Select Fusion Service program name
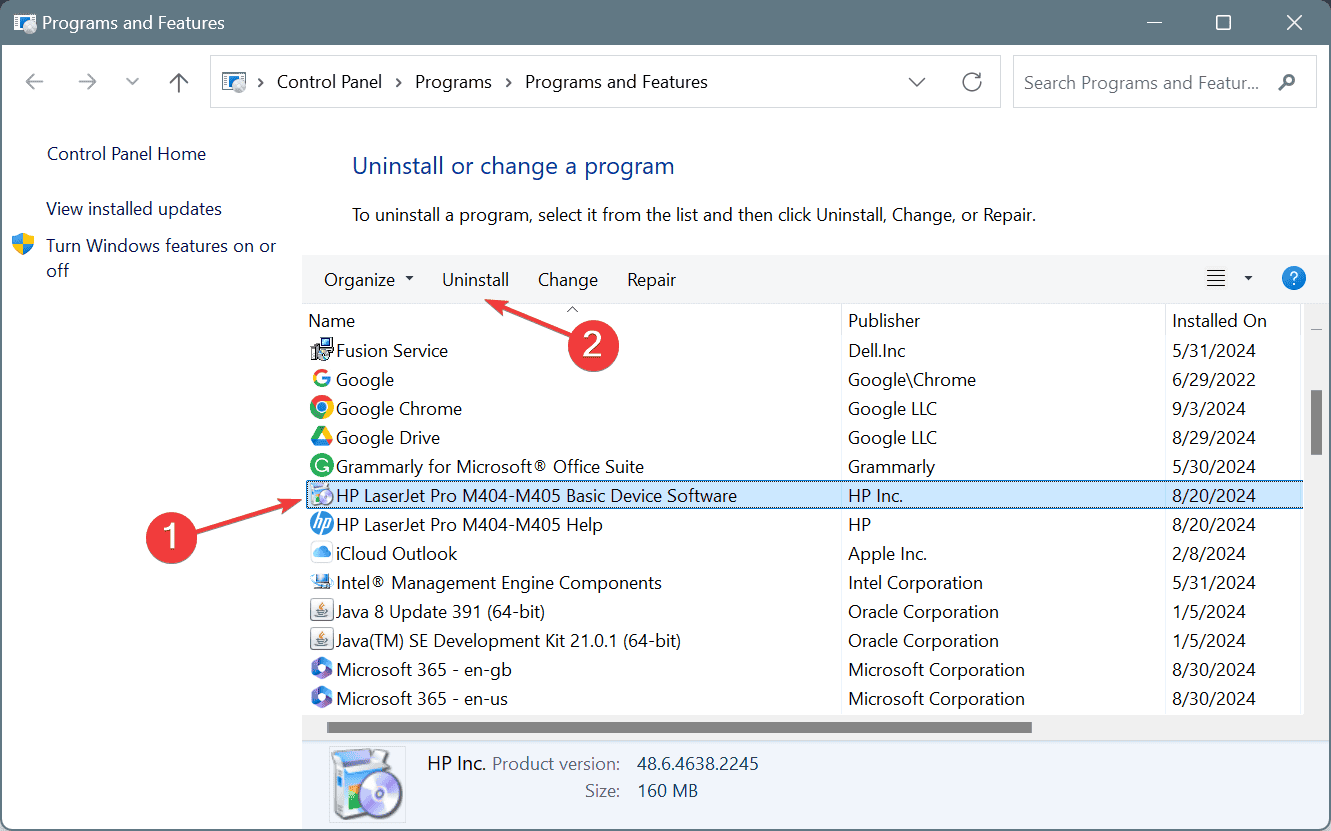The width and height of the screenshot is (1331, 831). pos(392,351)
